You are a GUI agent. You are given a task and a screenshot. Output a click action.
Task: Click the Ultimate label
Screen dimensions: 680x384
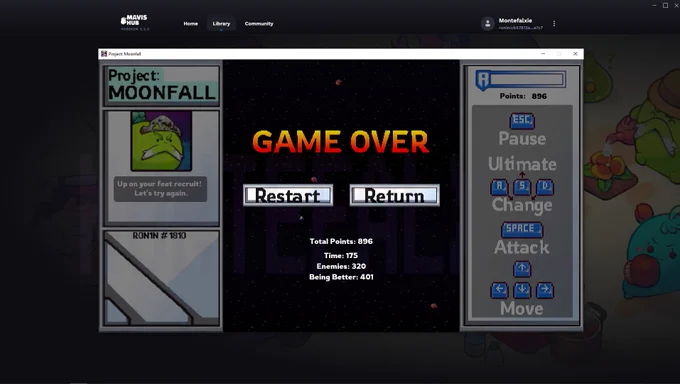(x=522, y=164)
